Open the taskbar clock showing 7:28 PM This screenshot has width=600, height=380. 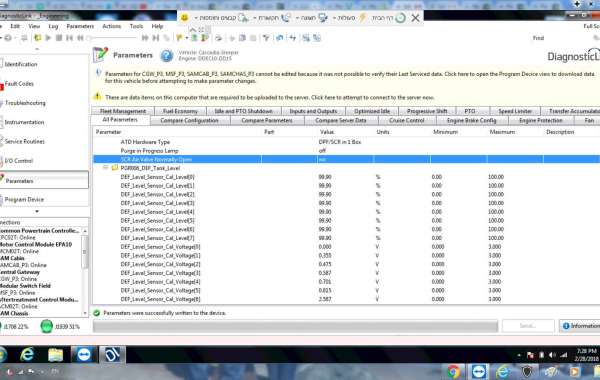586,355
